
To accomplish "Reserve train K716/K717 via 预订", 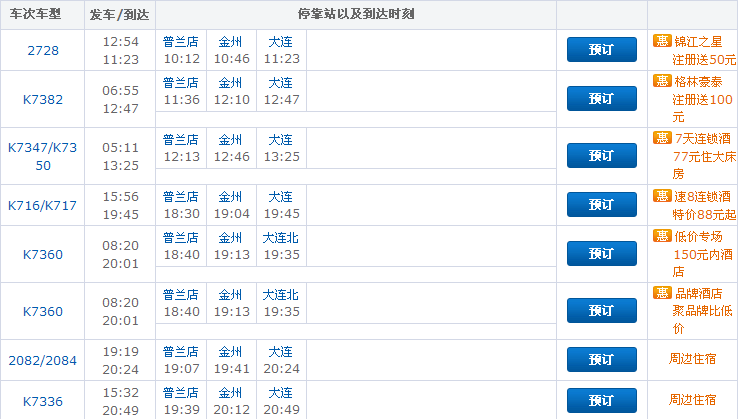I will (601, 205).
